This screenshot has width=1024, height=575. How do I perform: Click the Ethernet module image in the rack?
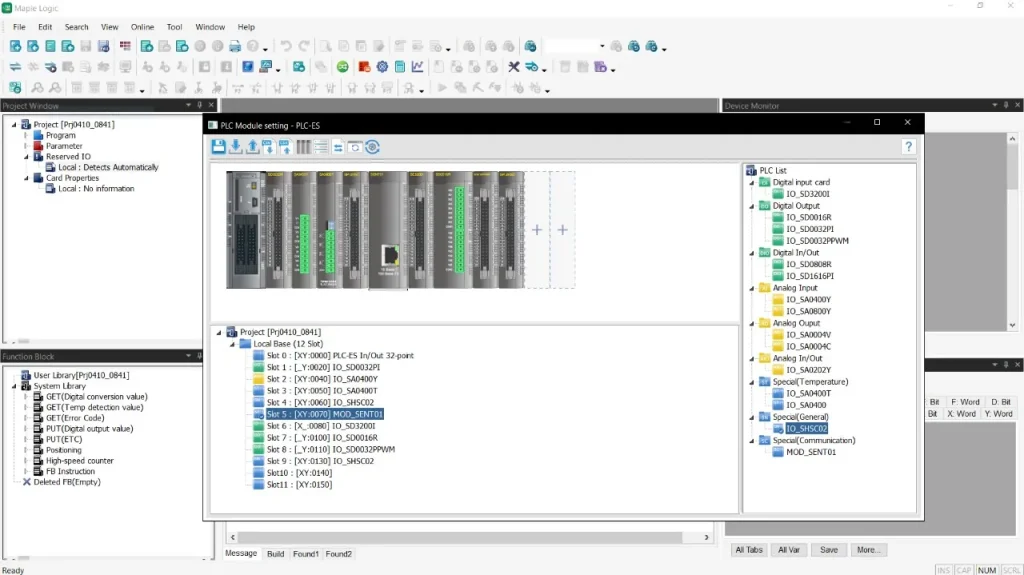(389, 230)
